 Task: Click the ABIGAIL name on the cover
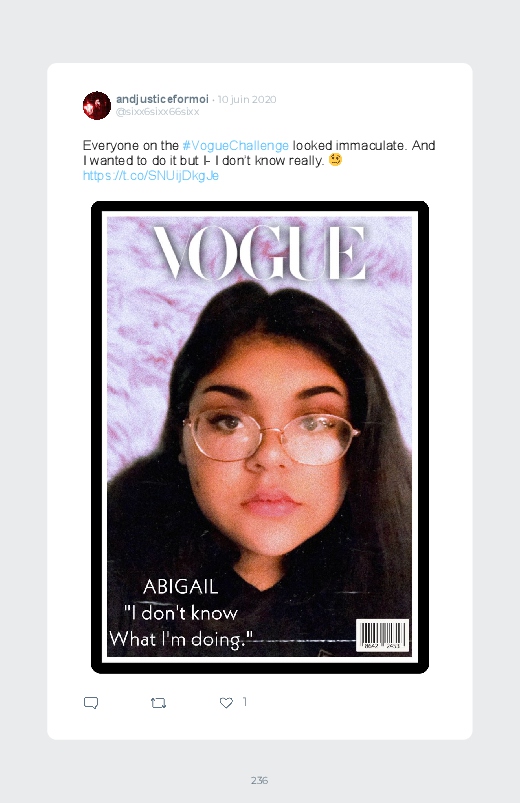click(x=180, y=587)
